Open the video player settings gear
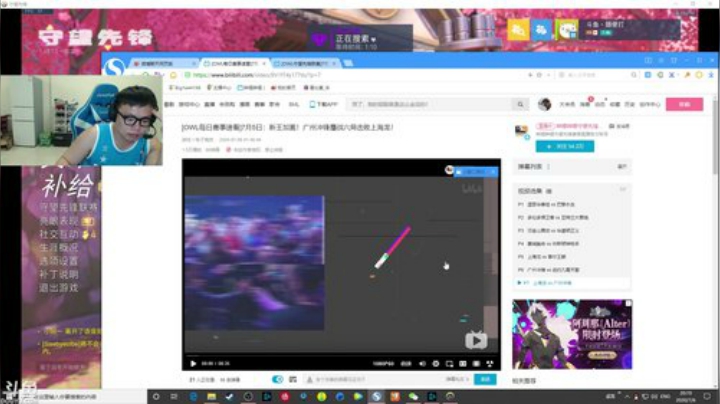 click(x=436, y=364)
